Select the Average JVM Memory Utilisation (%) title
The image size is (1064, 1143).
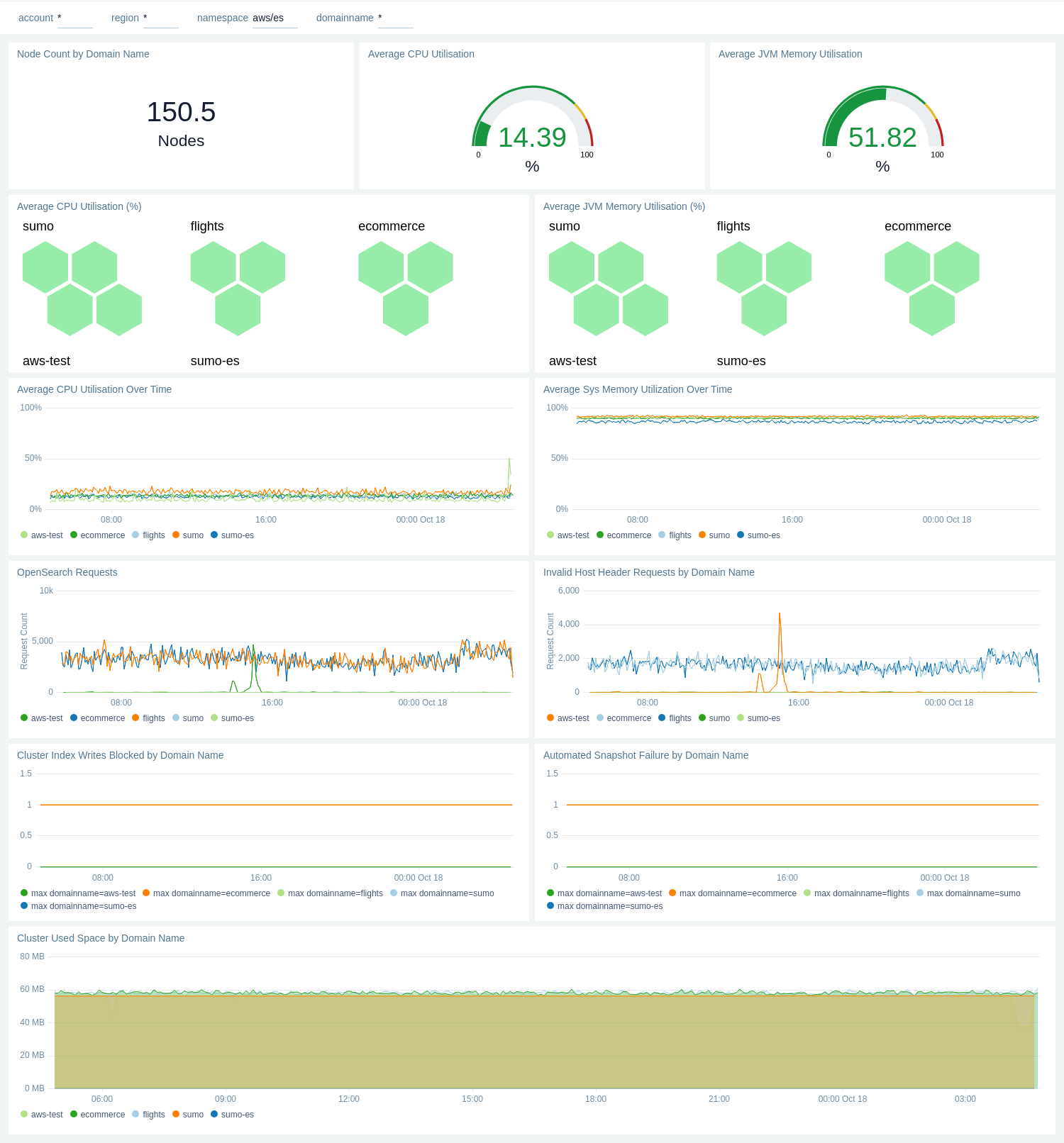click(x=624, y=206)
